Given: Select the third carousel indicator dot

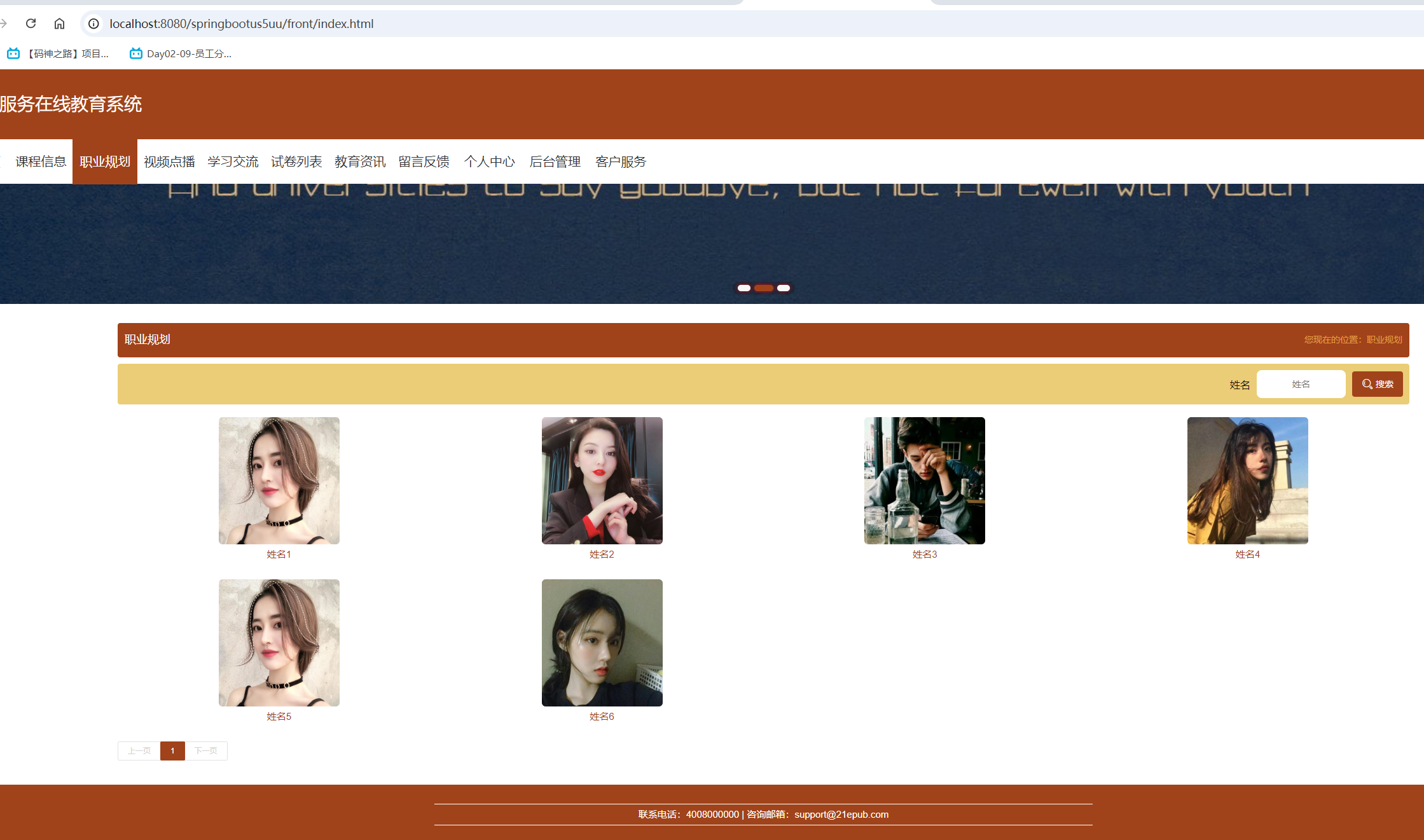Looking at the screenshot, I should [784, 287].
